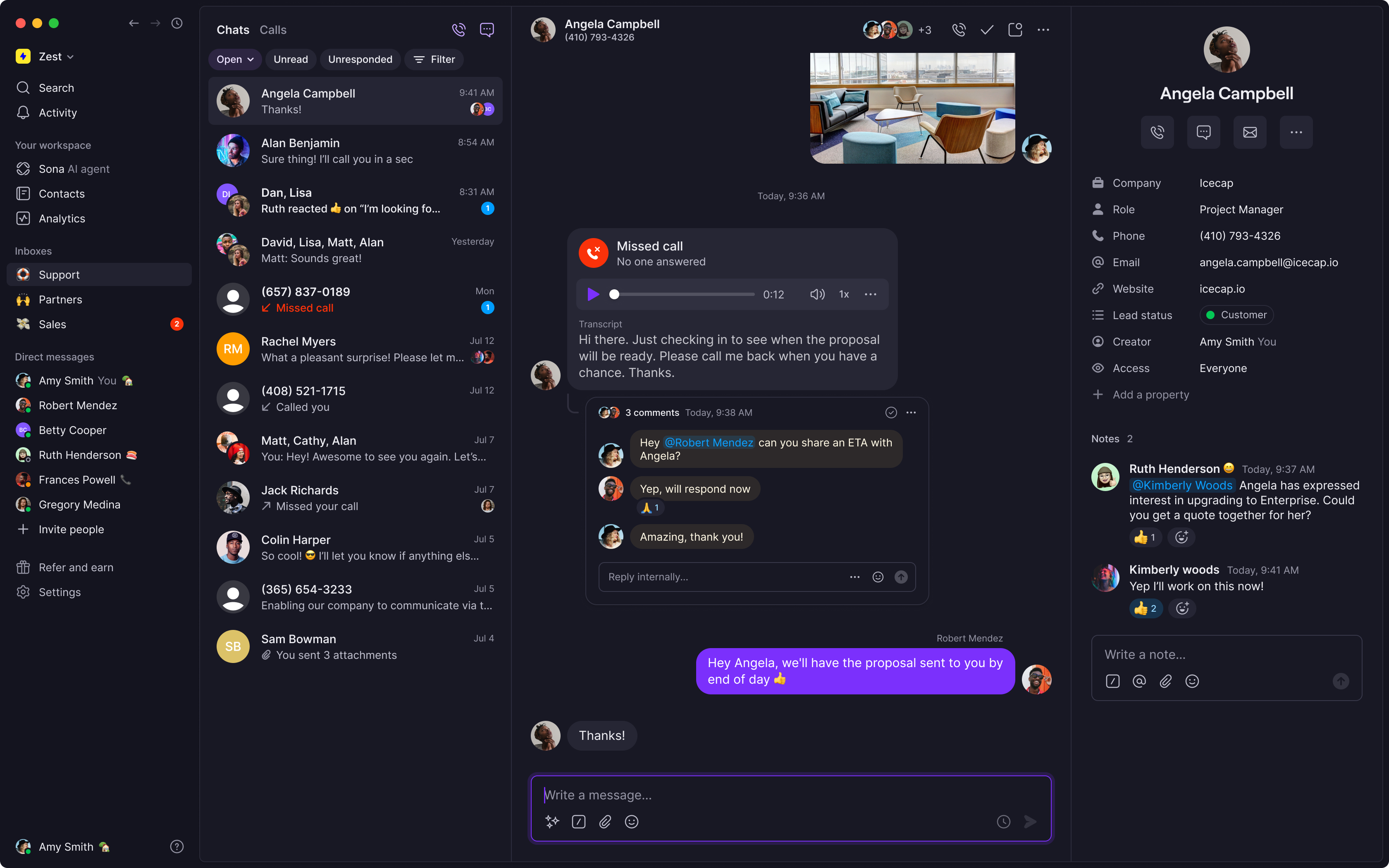Click the schedule message clock icon
This screenshot has width=1389, height=868.
tap(1003, 822)
